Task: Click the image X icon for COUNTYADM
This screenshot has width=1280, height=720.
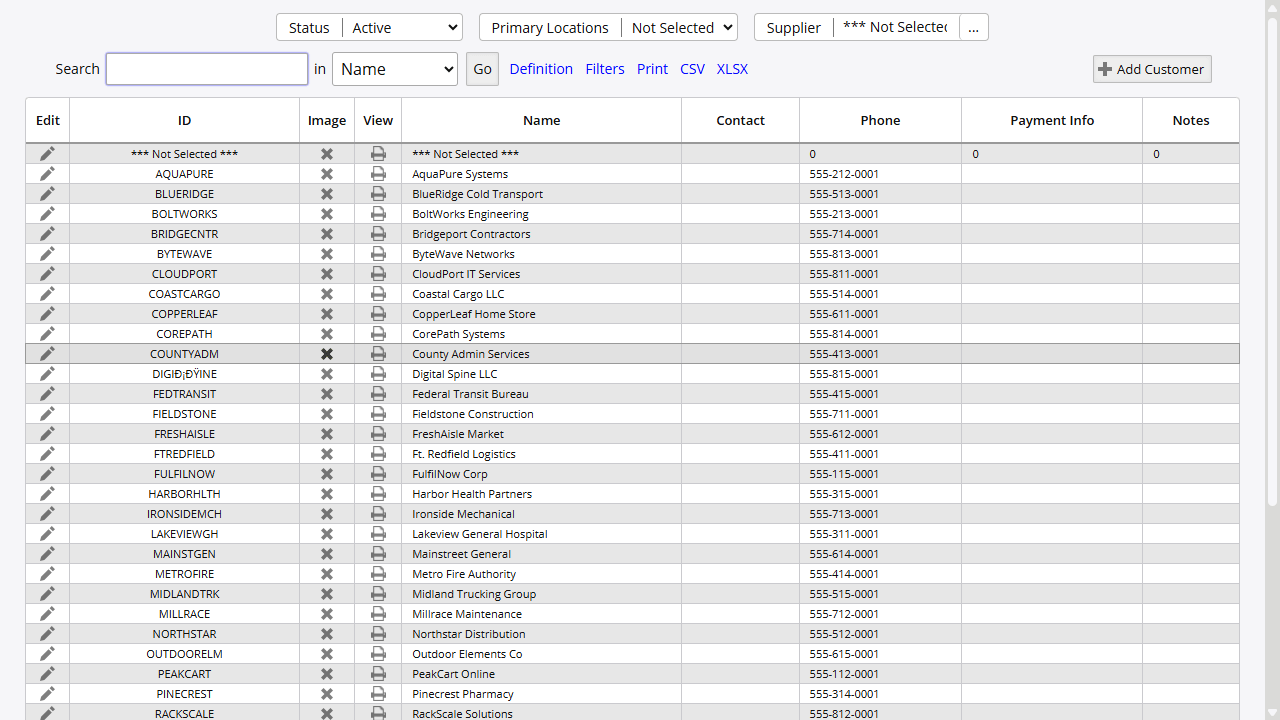Action: [x=326, y=354]
